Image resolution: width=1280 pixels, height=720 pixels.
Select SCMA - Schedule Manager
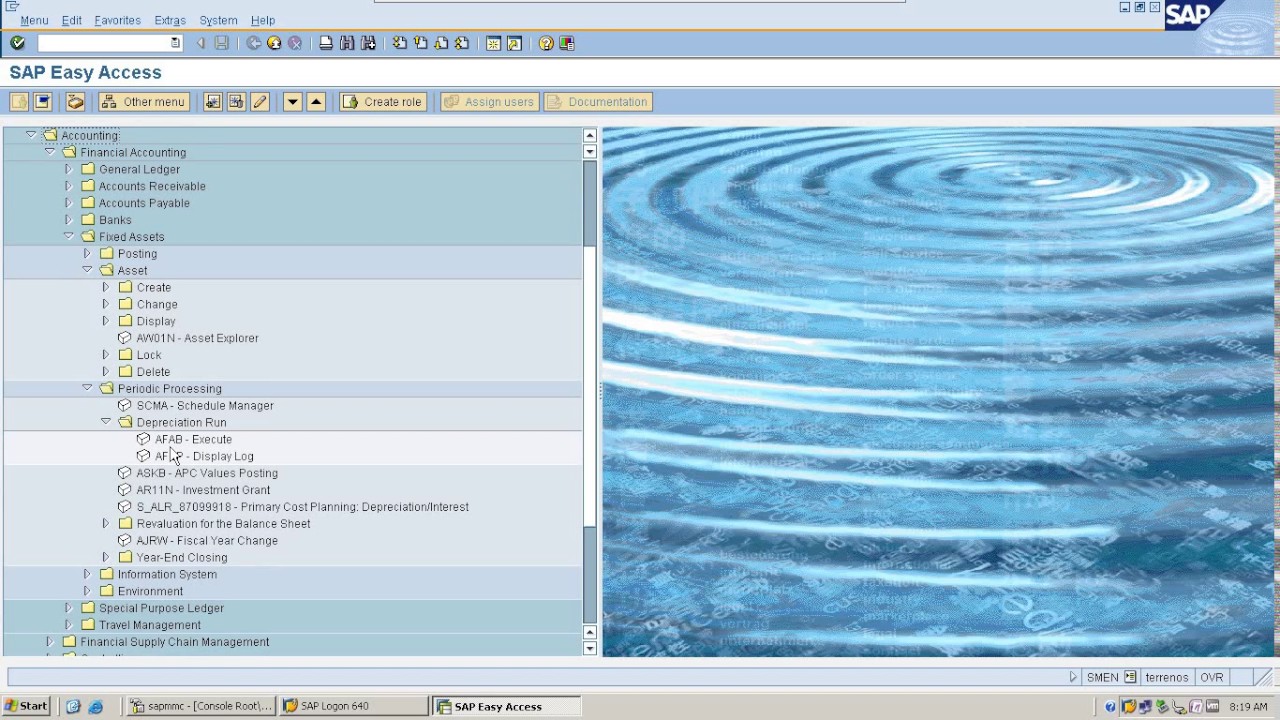pyautogui.click(x=205, y=406)
